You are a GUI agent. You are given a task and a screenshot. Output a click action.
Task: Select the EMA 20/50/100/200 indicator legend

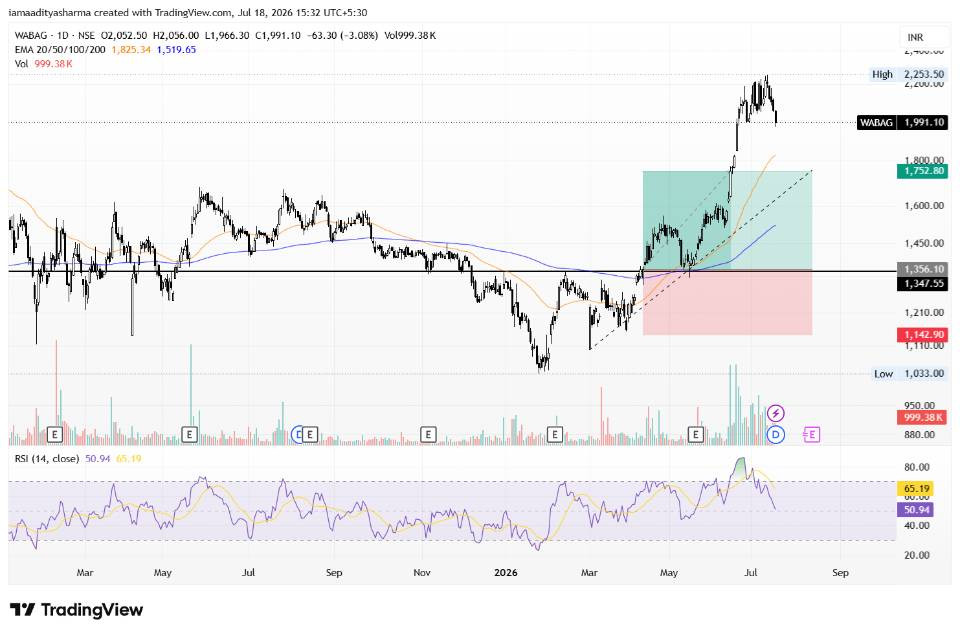[x=60, y=50]
